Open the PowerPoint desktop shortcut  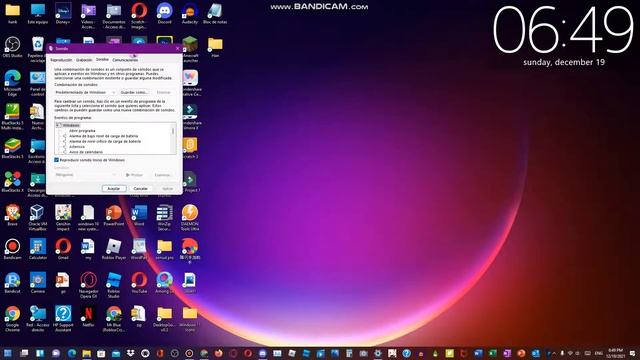[x=113, y=215]
